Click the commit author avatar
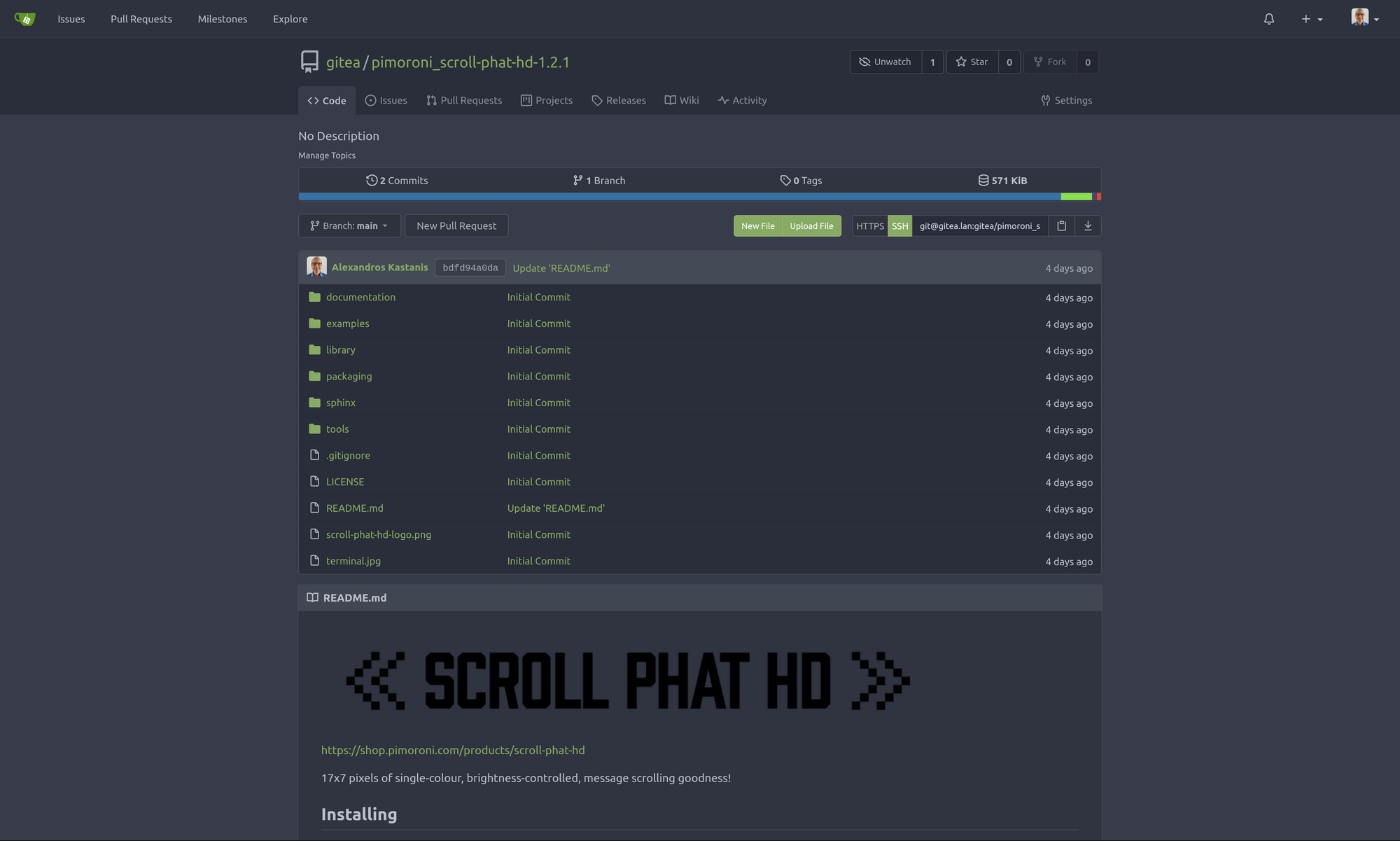 316,267
